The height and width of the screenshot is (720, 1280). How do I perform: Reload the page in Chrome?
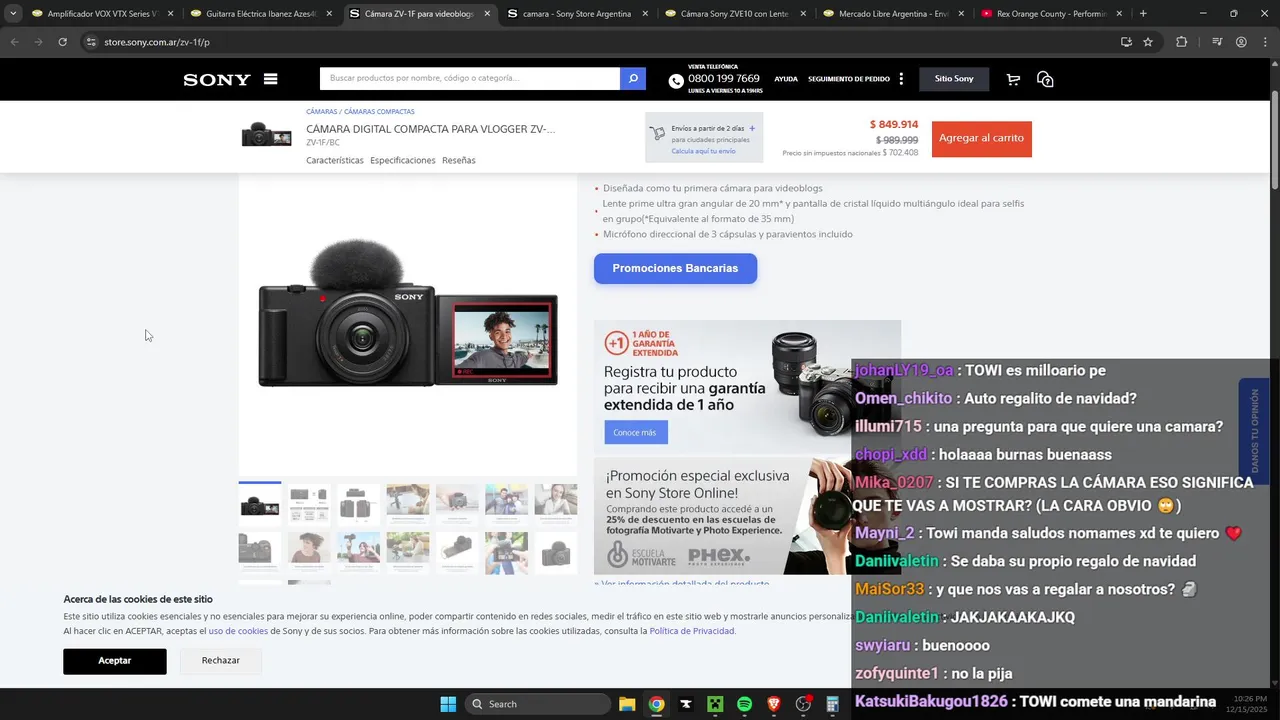[62, 42]
